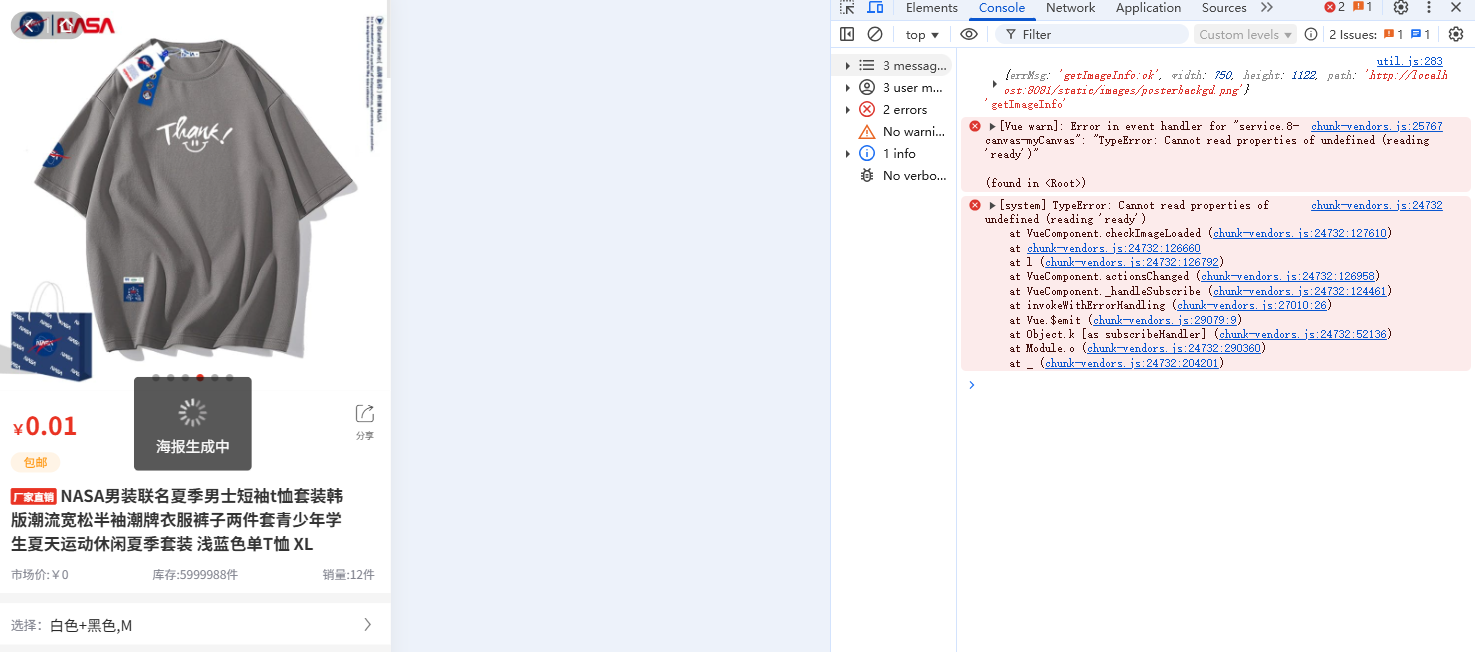Image resolution: width=1475 pixels, height=652 pixels.
Task: Open the DevTools three-dot customize menu
Action: tap(1429, 8)
